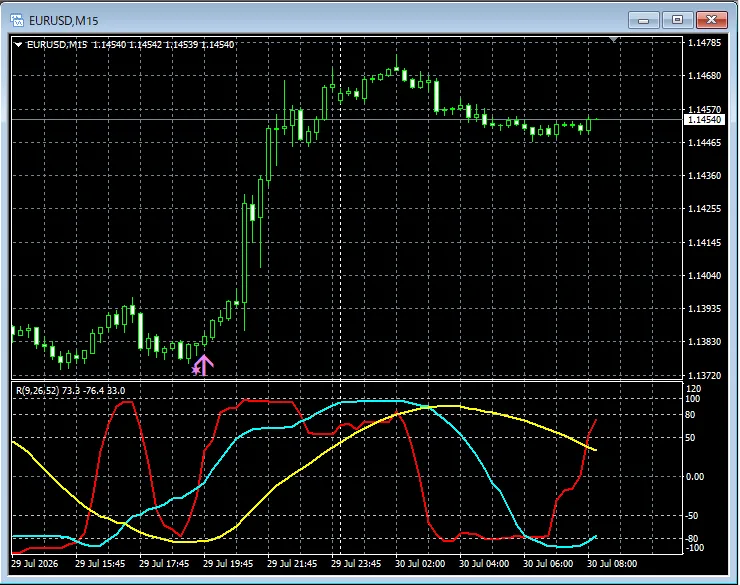
Task: Click the 1.14145 price scale value
Action: pyautogui.click(x=705, y=242)
